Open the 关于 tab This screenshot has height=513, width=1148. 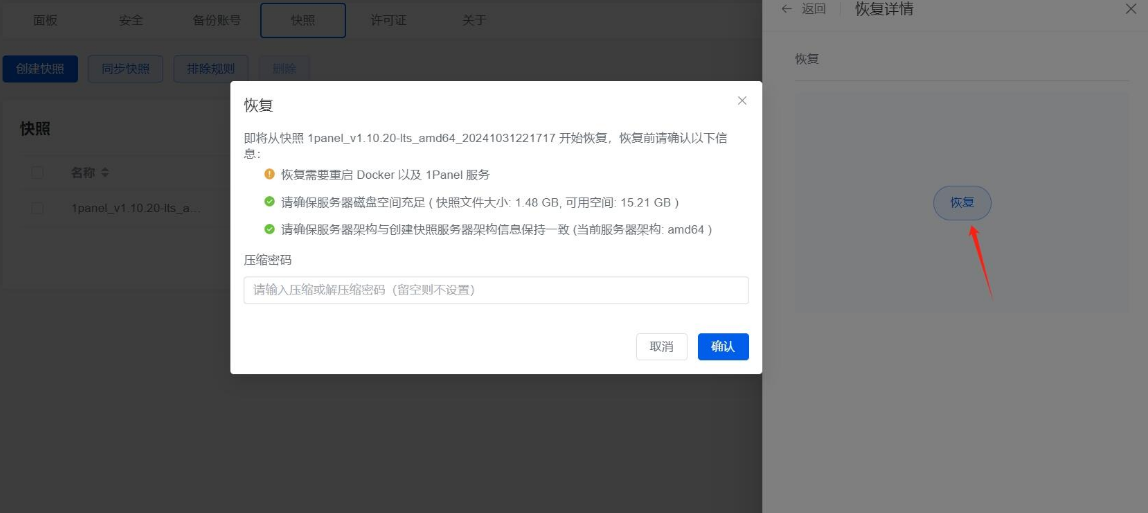(475, 20)
